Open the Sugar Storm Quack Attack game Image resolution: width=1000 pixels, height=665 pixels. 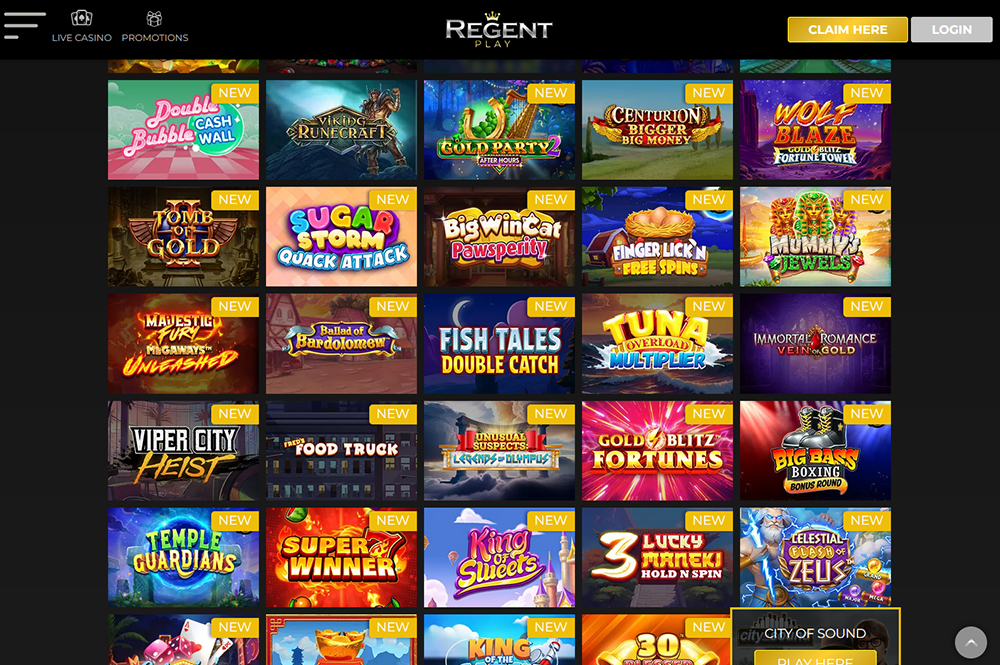click(x=341, y=237)
